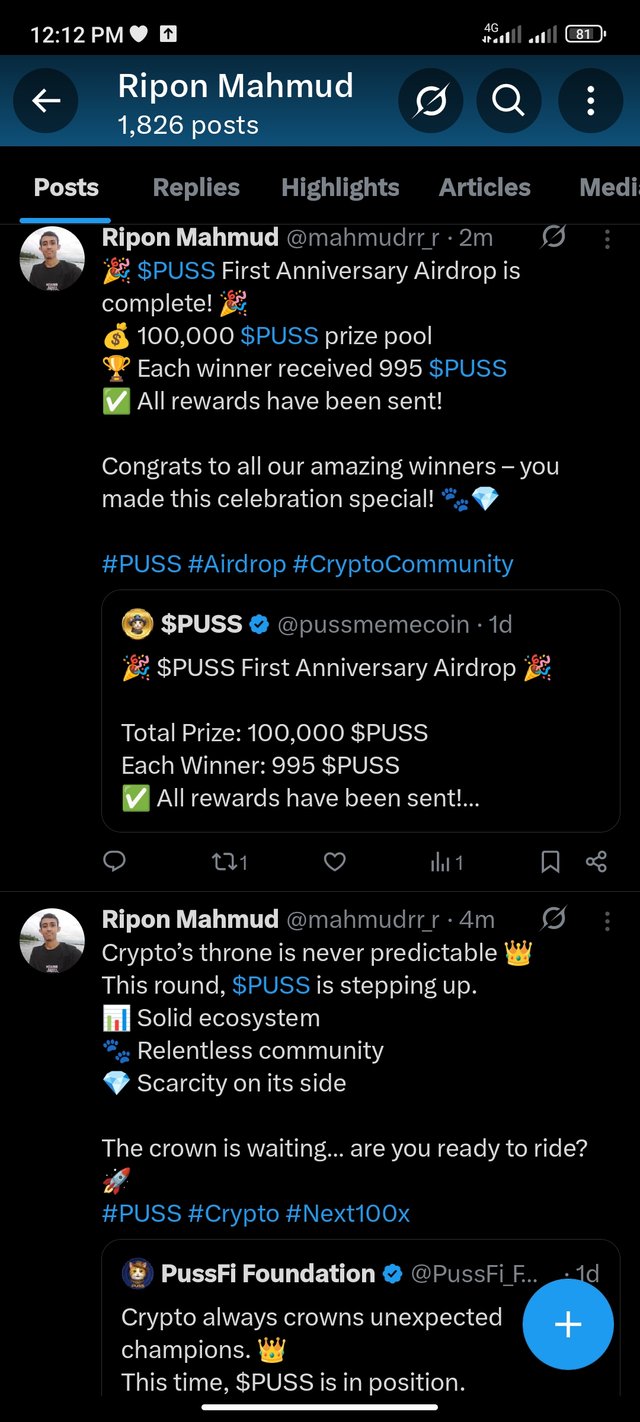Tap the reply icon on the airdrop post

(115, 861)
